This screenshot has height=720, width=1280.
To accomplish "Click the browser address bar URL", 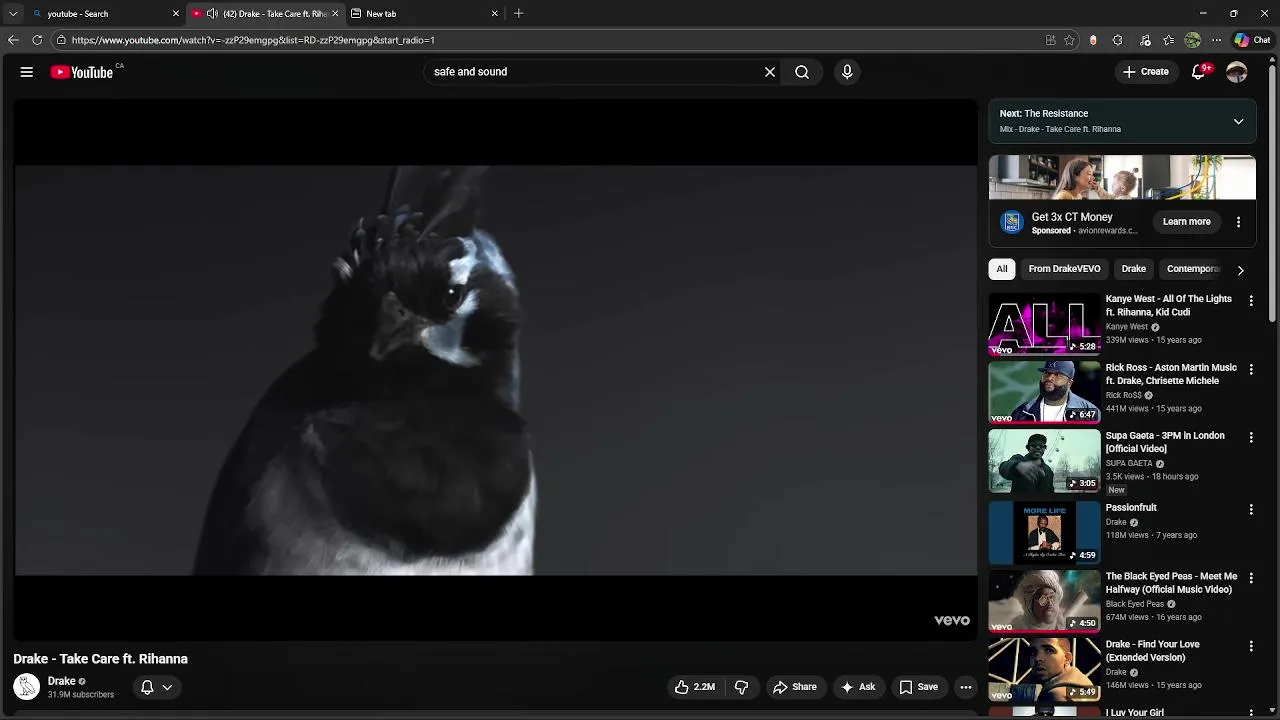I will click(253, 40).
